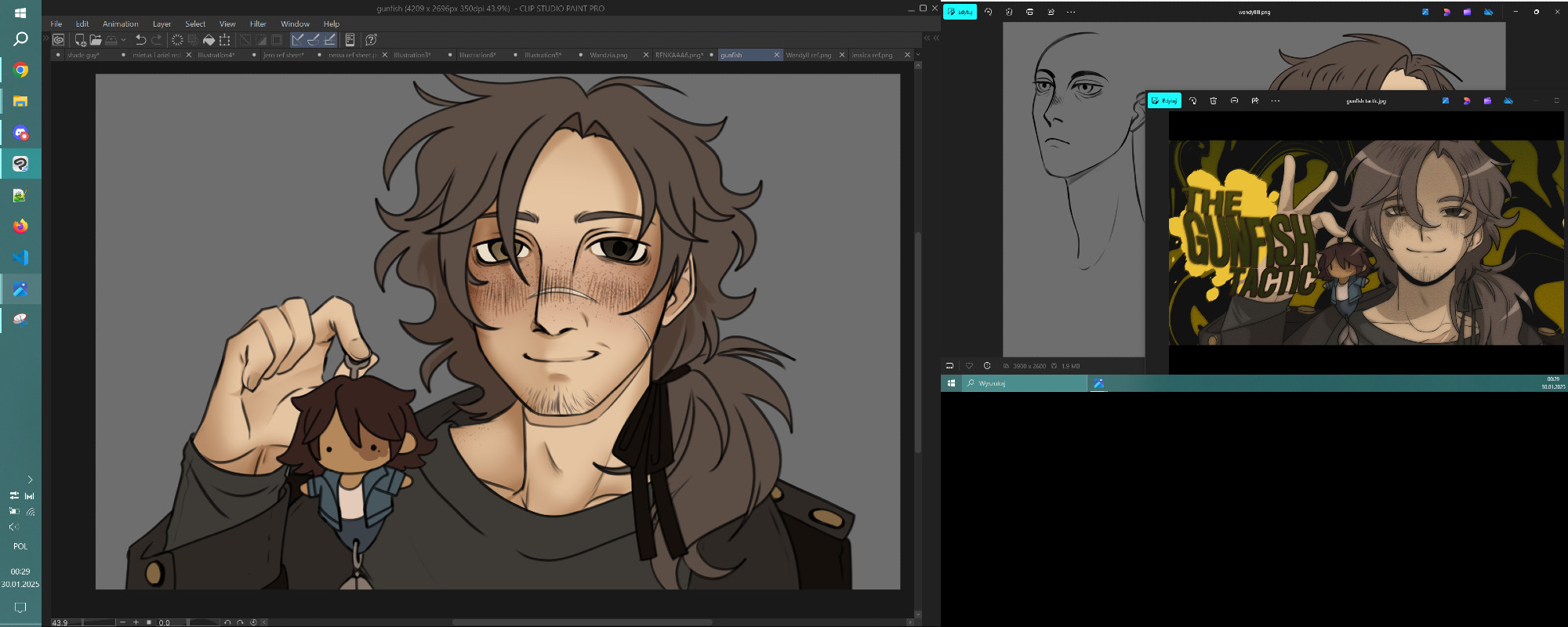Click the vertical canvas scrollbar

918,342
